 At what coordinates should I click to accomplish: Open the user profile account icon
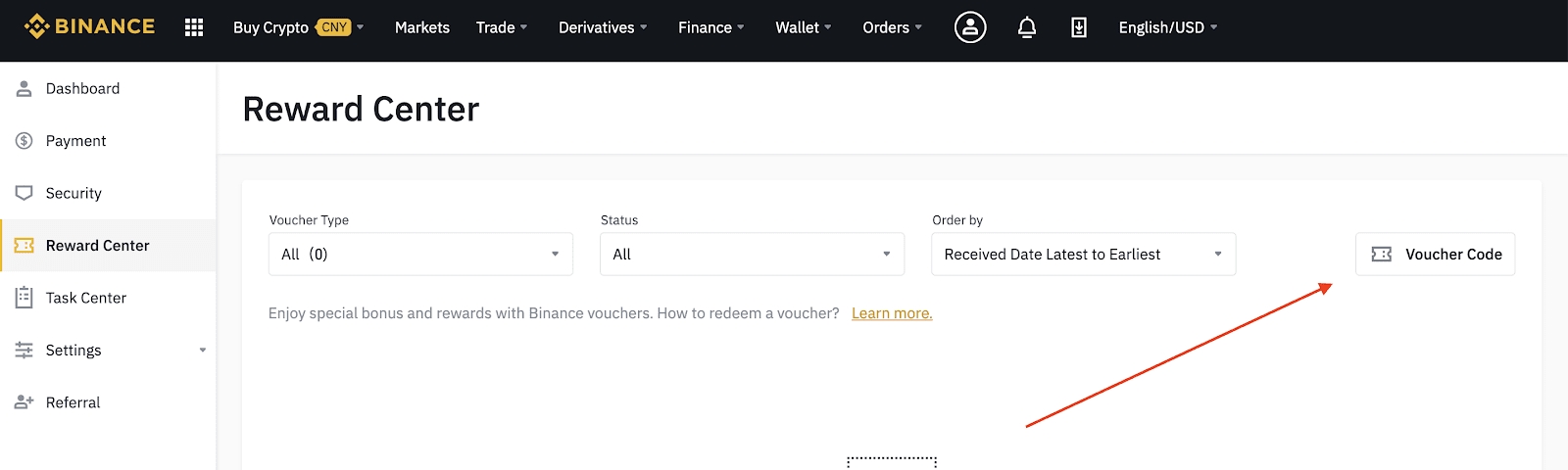970,27
